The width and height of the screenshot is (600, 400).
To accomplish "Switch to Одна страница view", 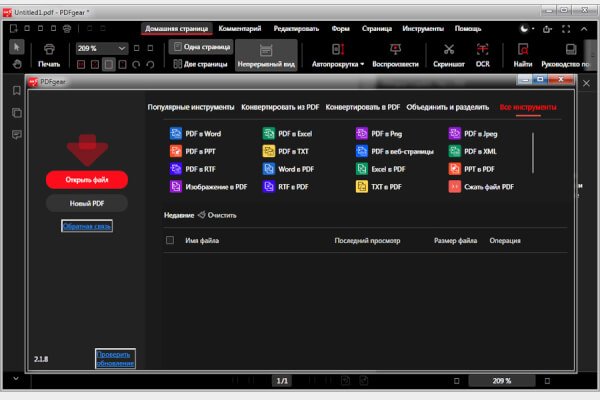I will click(201, 47).
